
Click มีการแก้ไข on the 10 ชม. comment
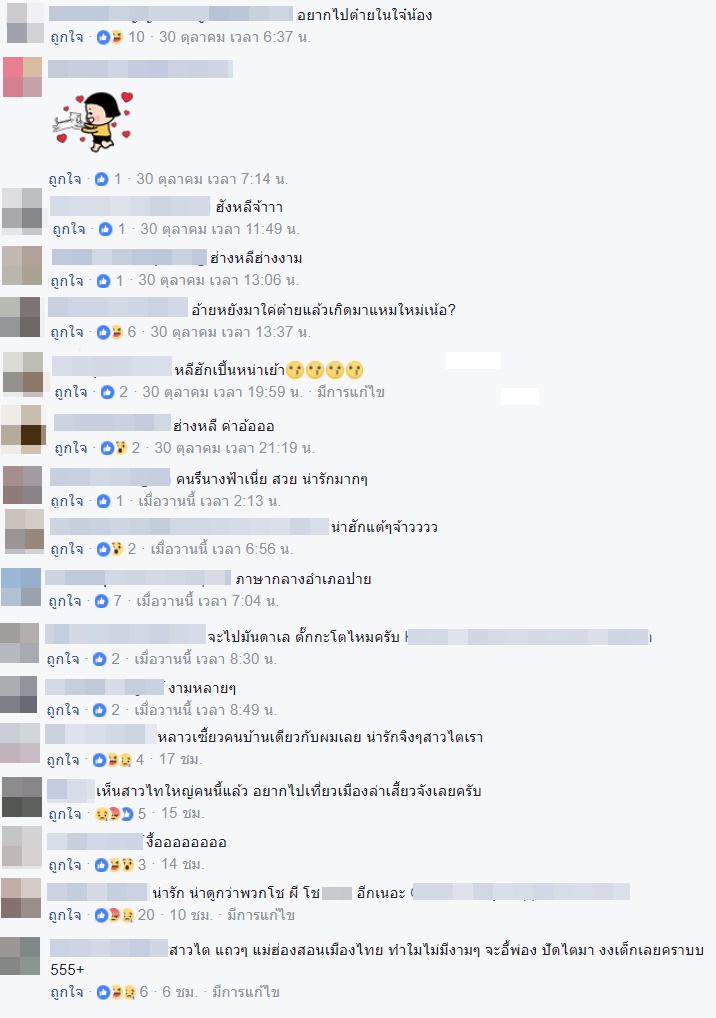point(261,915)
